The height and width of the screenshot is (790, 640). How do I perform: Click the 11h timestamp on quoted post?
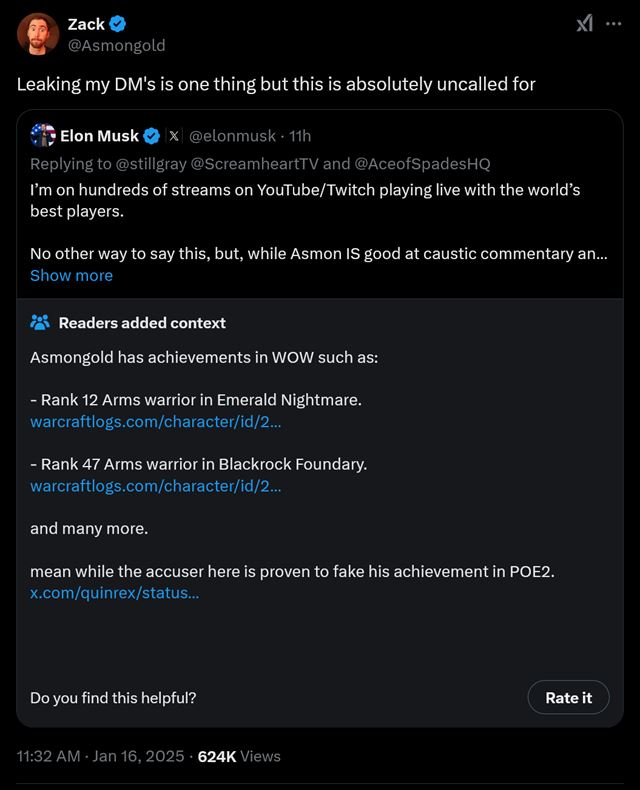pos(300,136)
